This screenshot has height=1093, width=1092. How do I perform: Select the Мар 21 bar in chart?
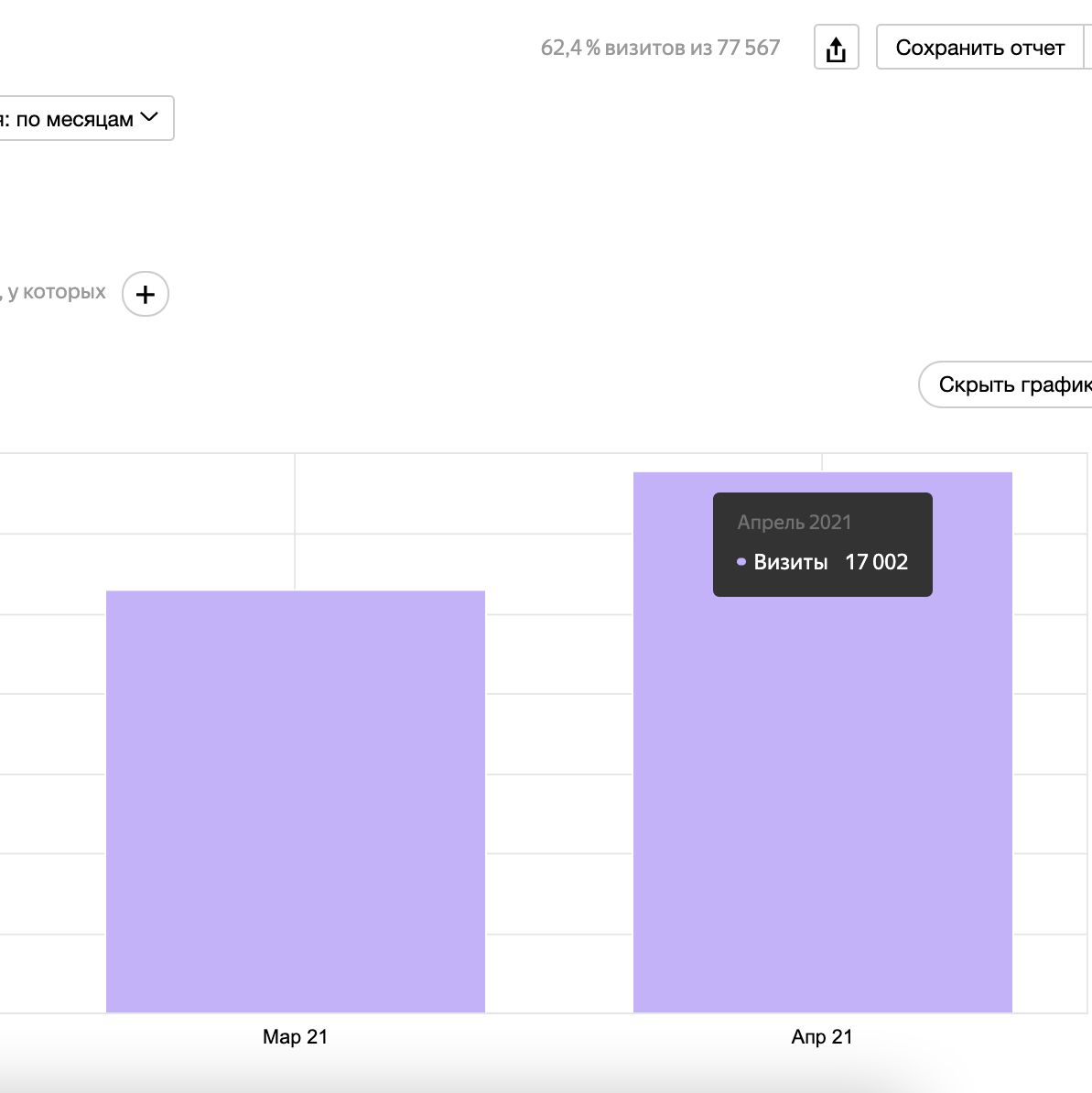[296, 802]
